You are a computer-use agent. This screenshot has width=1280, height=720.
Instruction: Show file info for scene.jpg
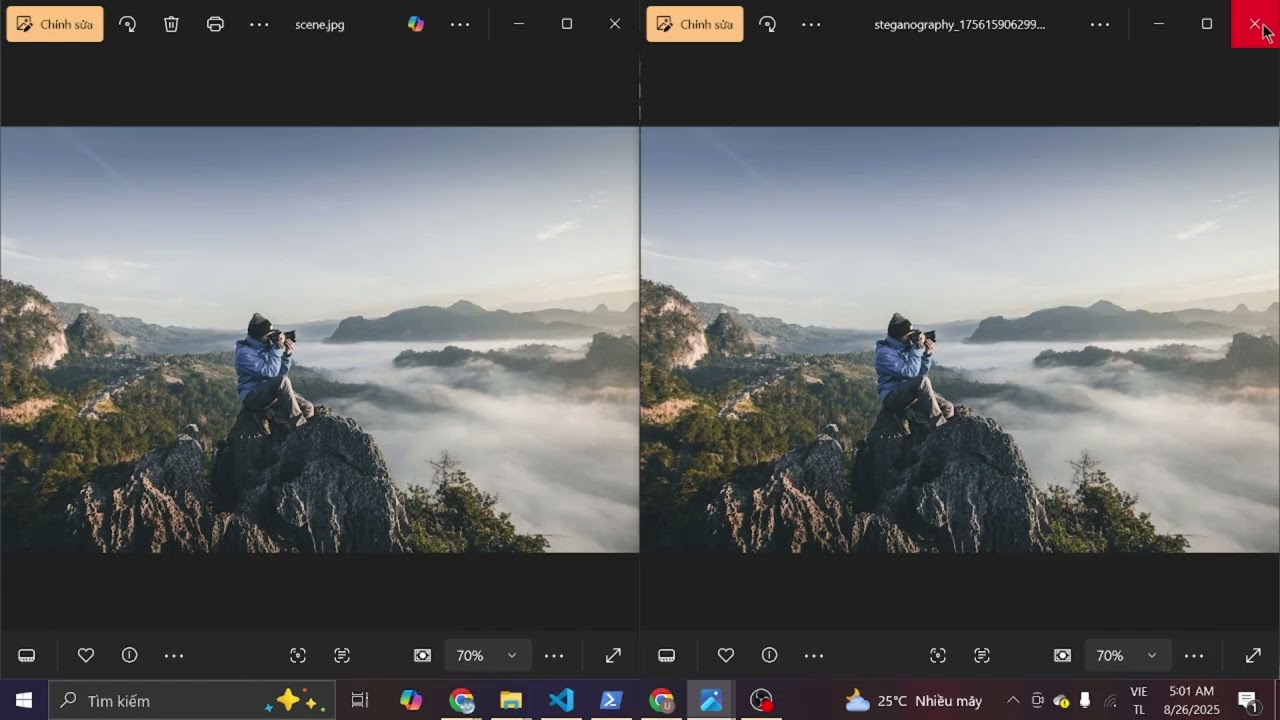[129, 655]
